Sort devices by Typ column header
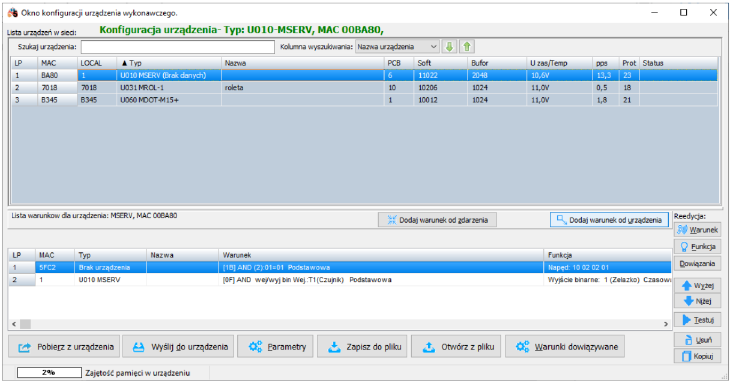The width and height of the screenshot is (730, 383). (169, 63)
